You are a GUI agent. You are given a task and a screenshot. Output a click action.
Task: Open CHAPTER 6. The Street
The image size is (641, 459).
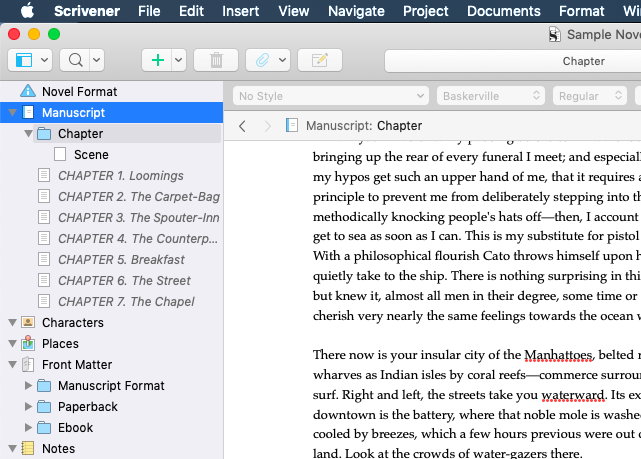point(124,281)
